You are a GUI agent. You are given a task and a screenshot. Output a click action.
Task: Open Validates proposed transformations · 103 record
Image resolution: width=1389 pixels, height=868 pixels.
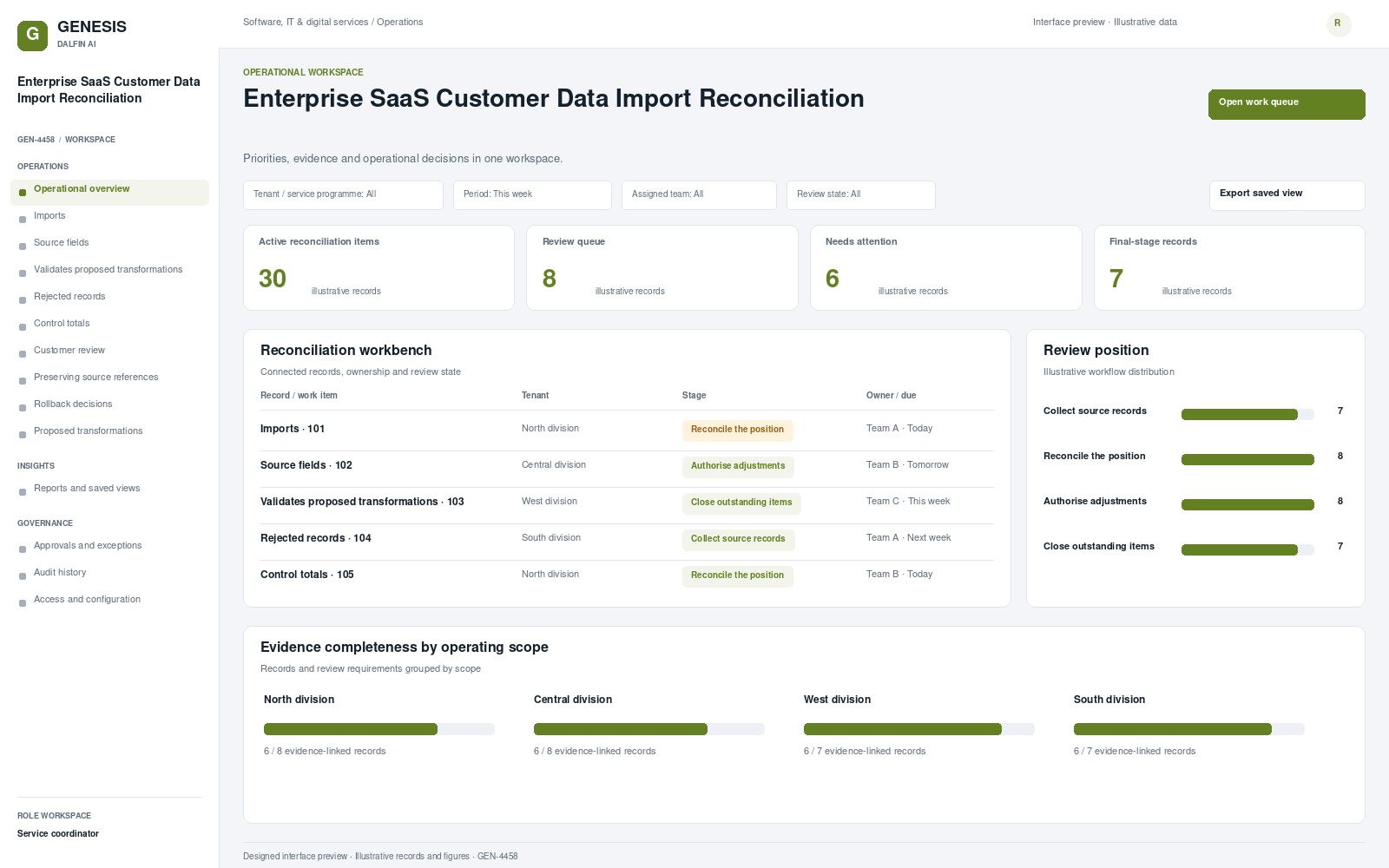362,502
